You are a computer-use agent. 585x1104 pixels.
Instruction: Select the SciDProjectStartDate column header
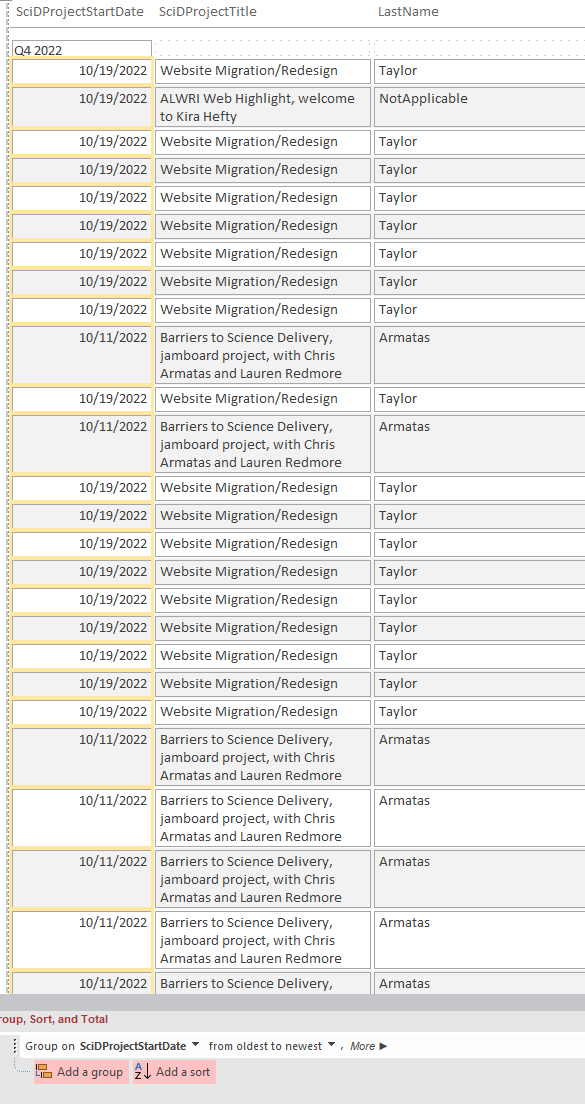[x=80, y=11]
